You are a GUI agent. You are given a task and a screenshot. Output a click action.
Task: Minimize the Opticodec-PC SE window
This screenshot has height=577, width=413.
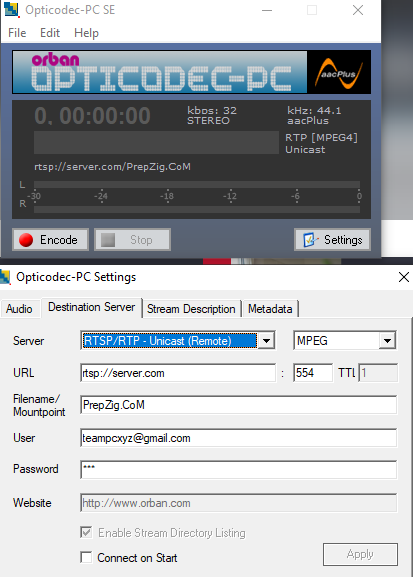(x=267, y=10)
